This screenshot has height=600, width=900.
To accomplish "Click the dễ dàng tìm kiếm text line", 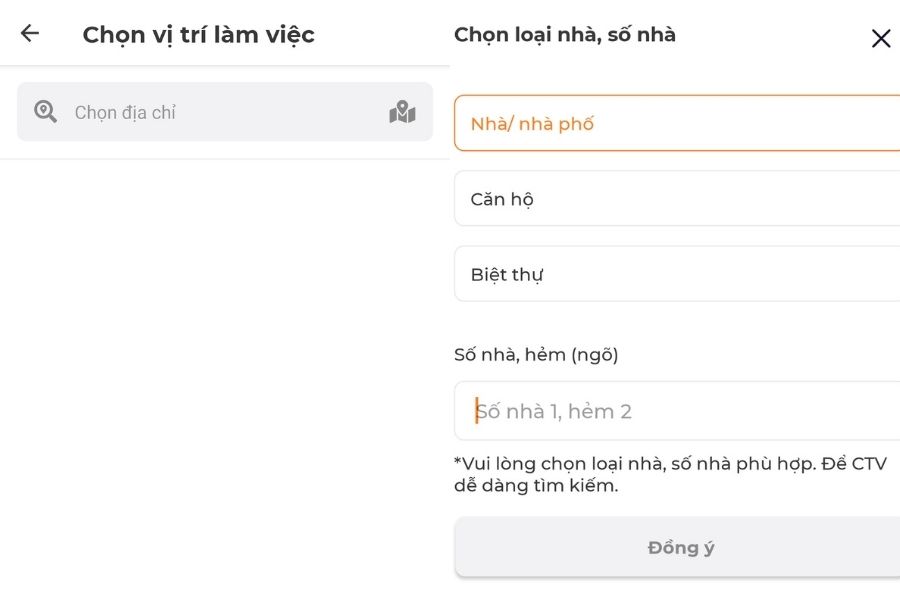I will [x=536, y=486].
